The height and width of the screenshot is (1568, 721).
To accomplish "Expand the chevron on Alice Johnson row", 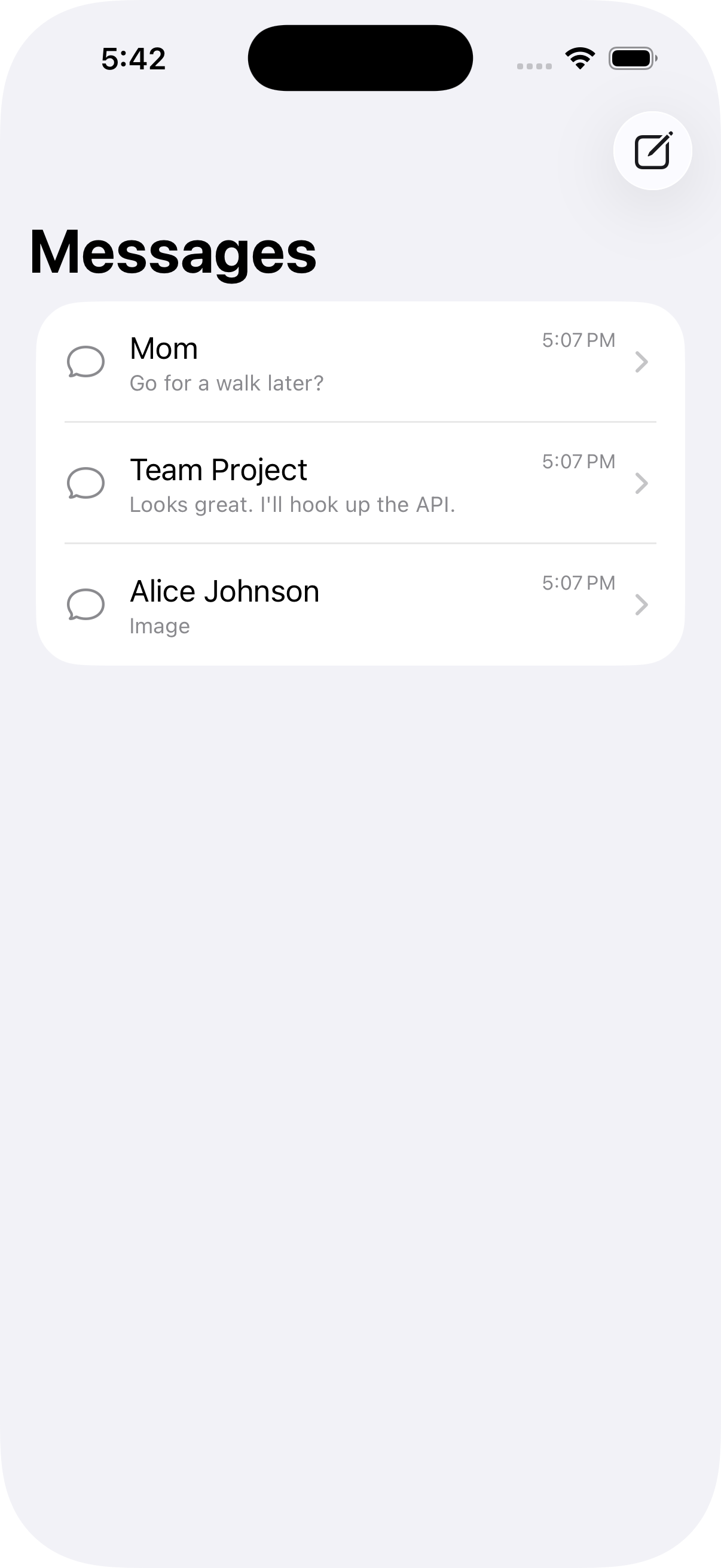I will pyautogui.click(x=641, y=605).
